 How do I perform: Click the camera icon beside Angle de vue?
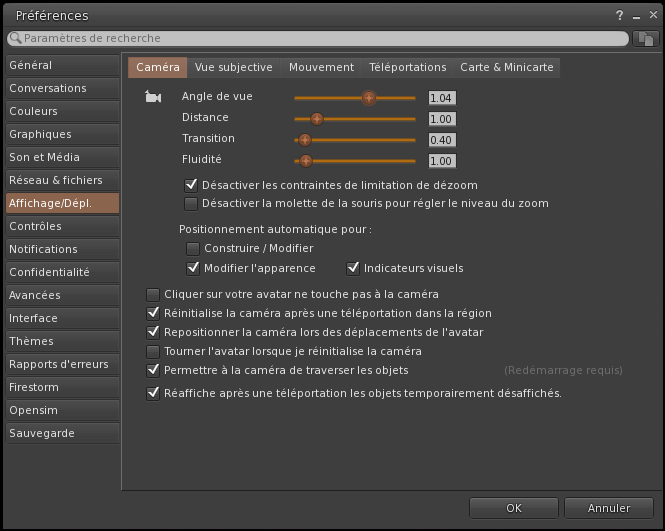[153, 97]
